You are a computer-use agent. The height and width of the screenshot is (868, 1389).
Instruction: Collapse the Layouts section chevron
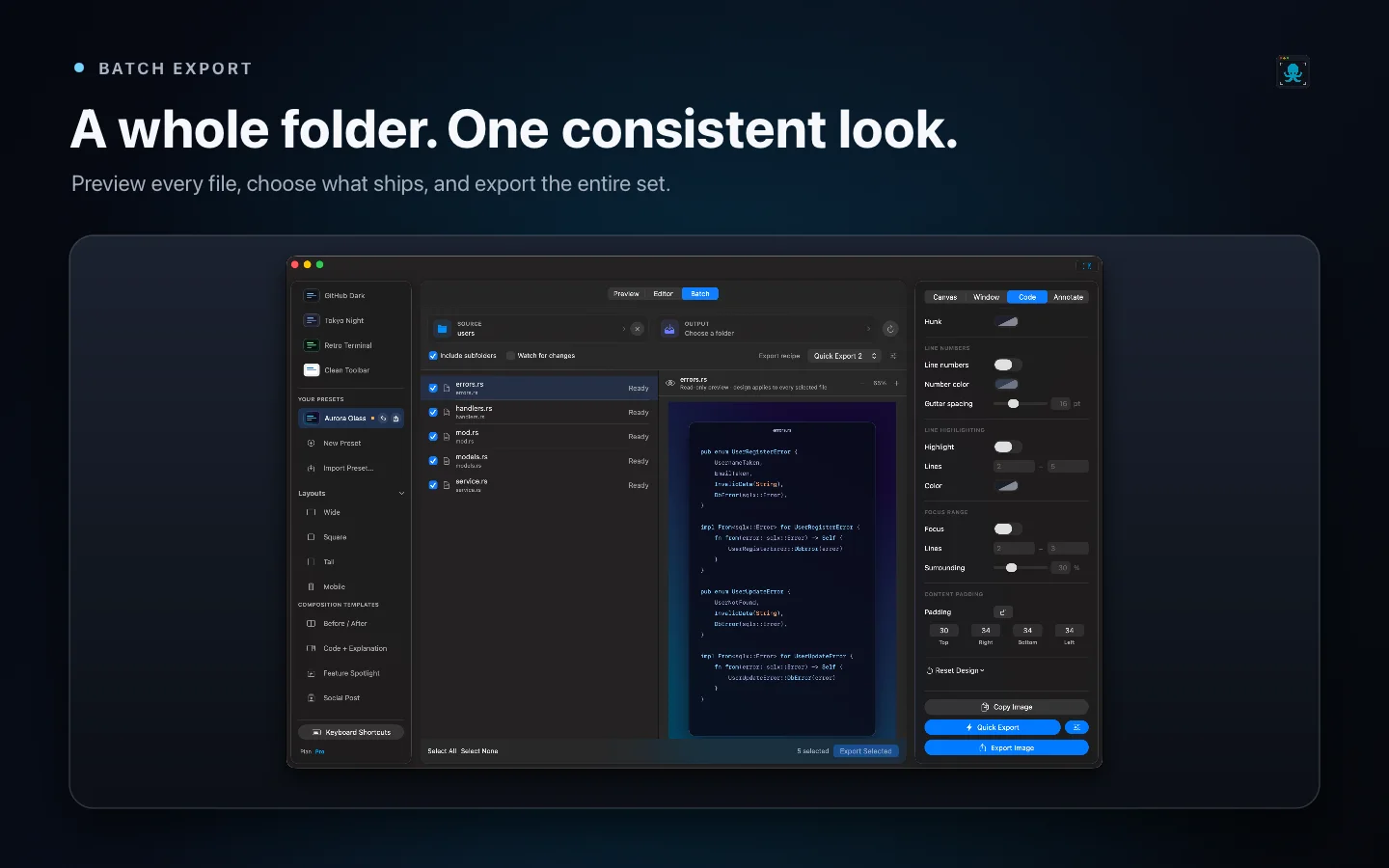401,494
